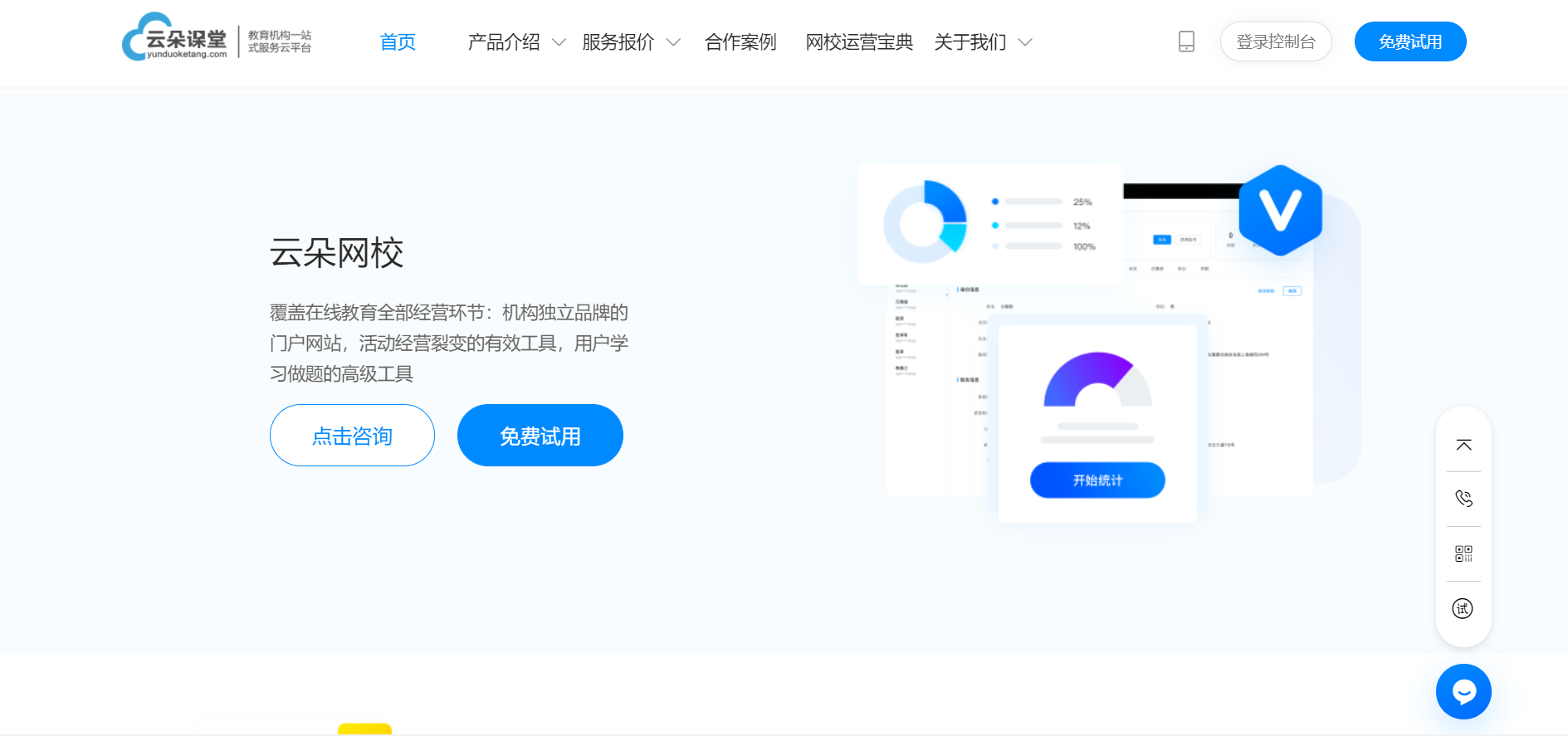This screenshot has width=1568, height=736.
Task: Click the 试 trial icon in sidebar
Action: tap(1463, 608)
